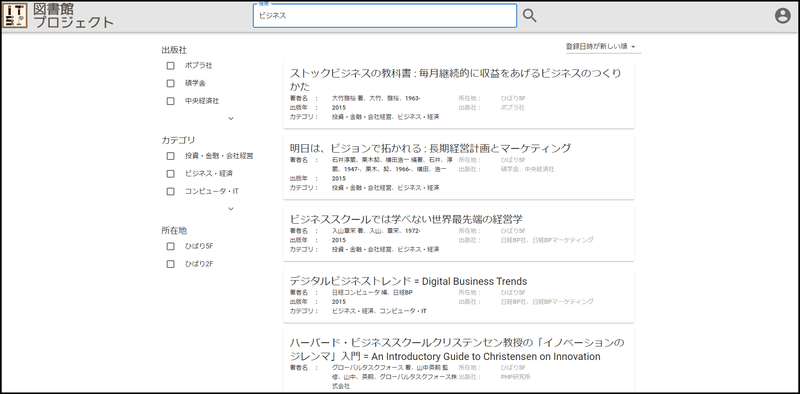
Task: Open the 明日は、ビジョンで拓かれる book title
Action: tap(430, 148)
